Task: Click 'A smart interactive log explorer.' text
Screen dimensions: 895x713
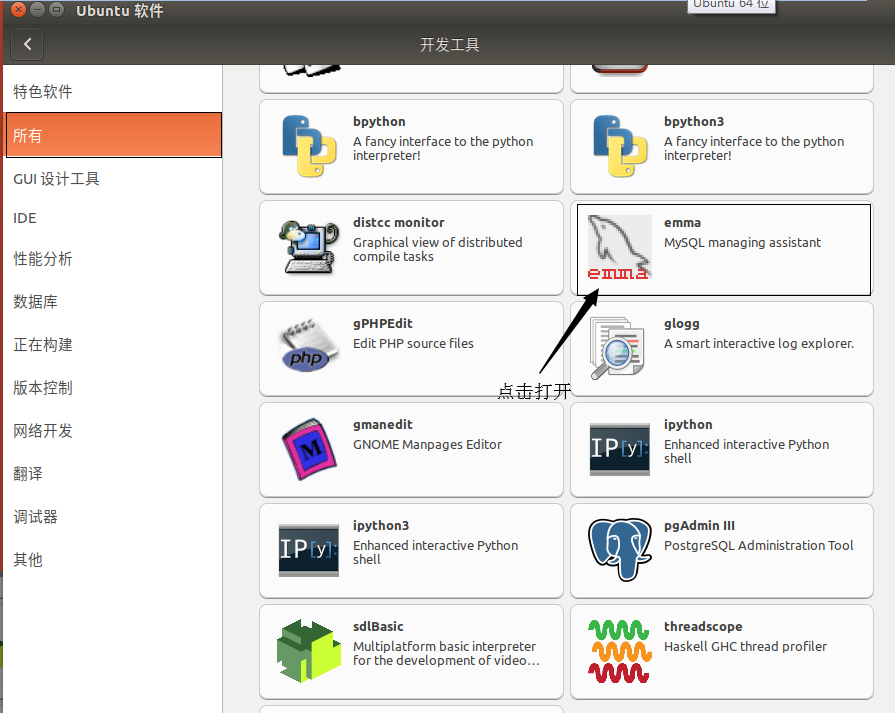Action: [759, 344]
